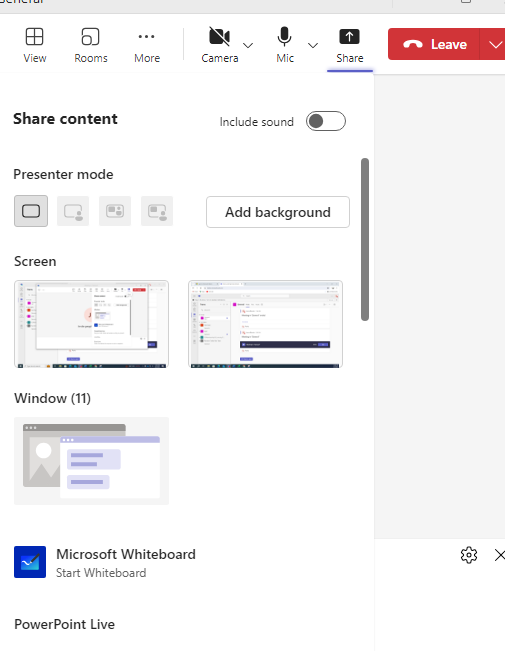Click the Share content panel scrollbar

pyautogui.click(x=365, y=239)
